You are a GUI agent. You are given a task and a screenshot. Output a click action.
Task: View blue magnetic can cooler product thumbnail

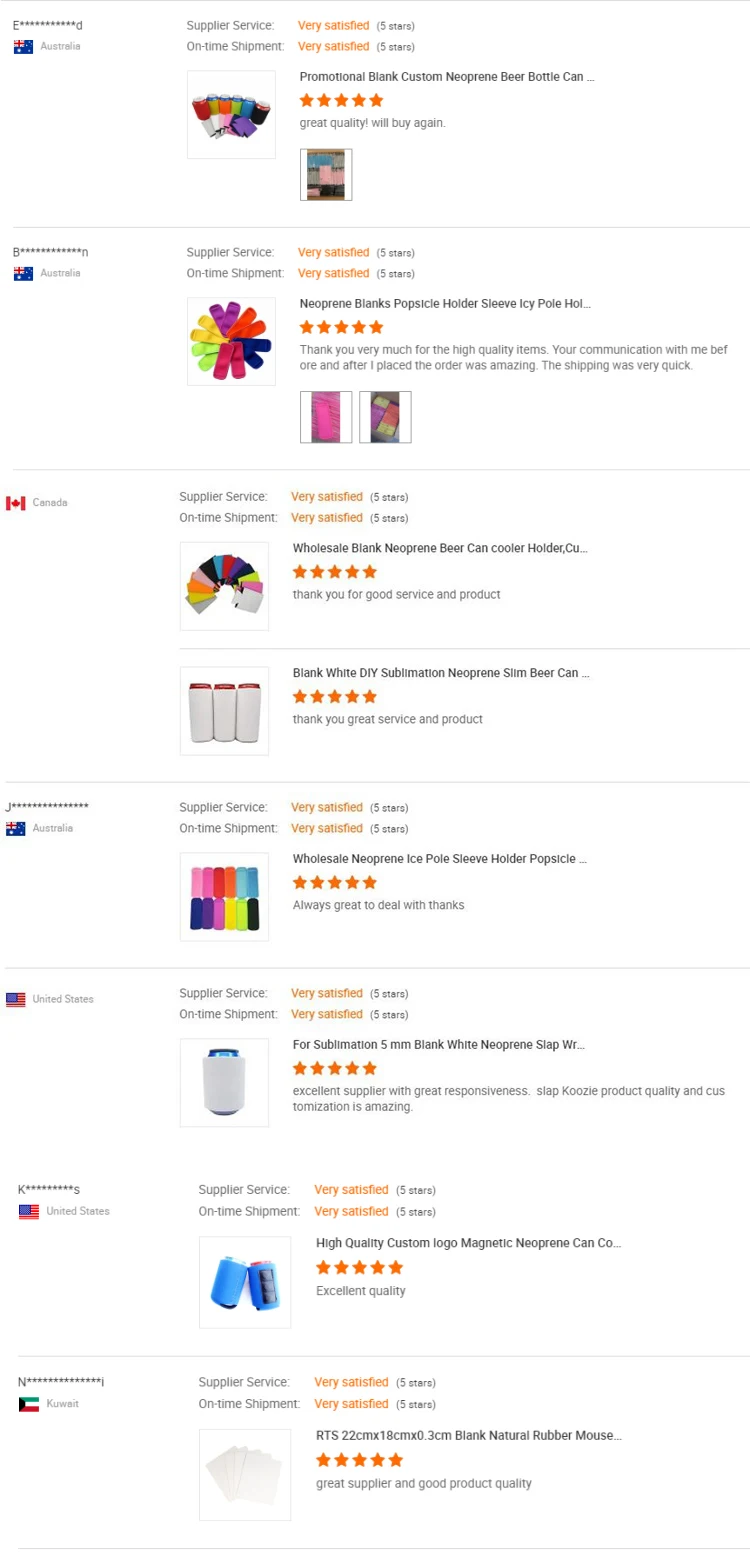(245, 1282)
